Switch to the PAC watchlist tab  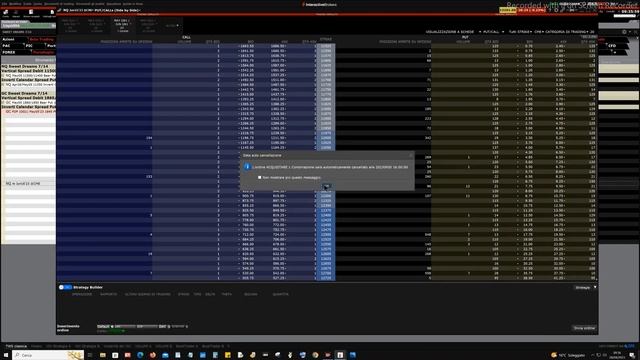(6, 46)
